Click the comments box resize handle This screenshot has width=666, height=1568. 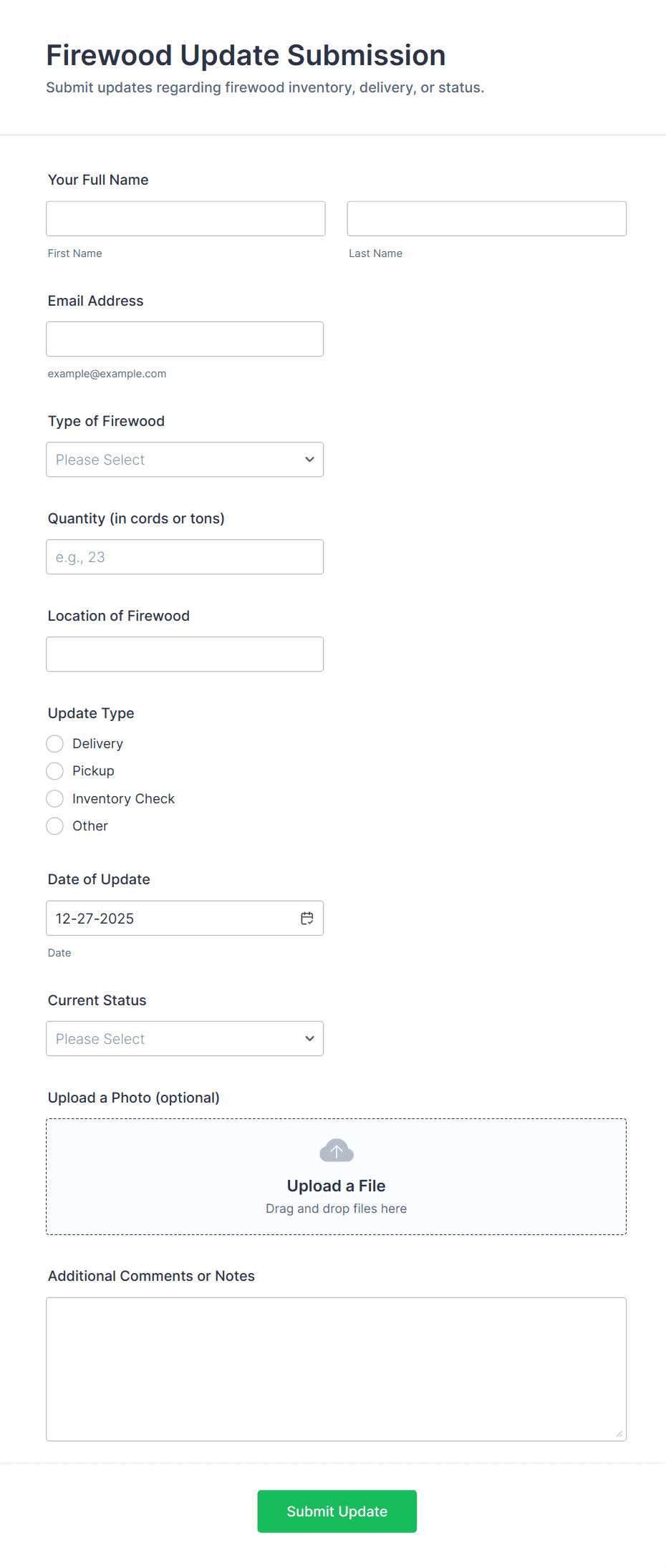619,1433
